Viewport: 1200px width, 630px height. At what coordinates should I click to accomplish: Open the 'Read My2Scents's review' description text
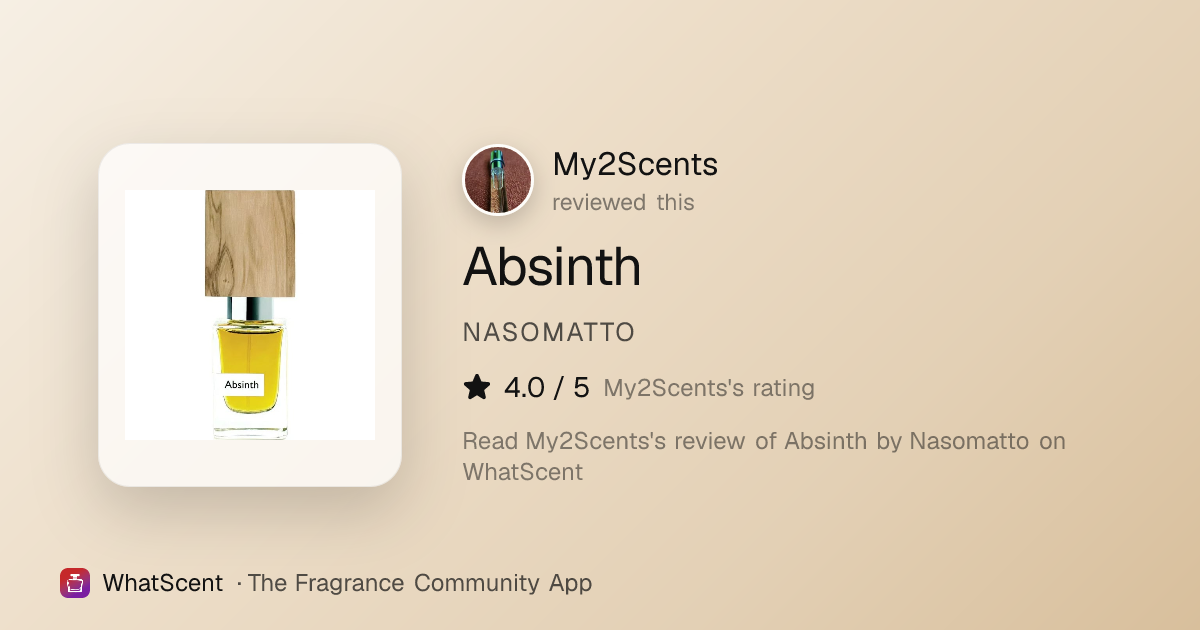click(x=764, y=456)
